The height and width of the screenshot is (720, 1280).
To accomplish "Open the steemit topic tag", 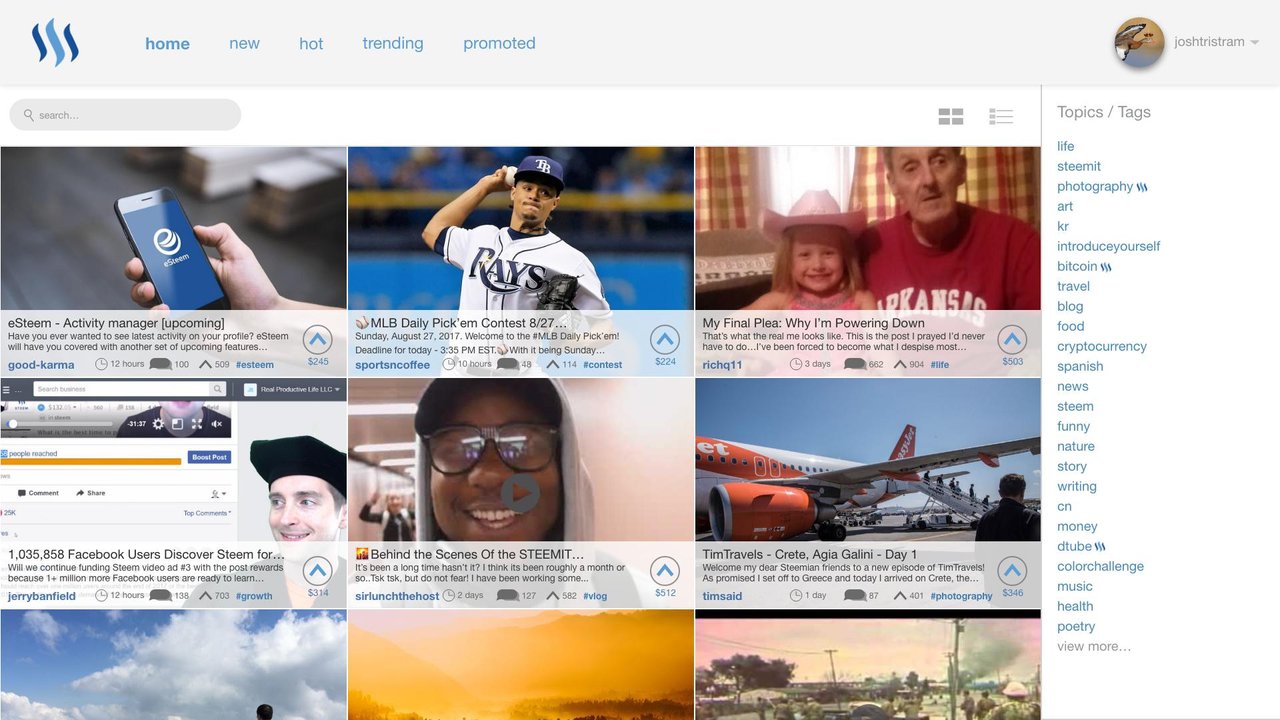I will 1079,166.
